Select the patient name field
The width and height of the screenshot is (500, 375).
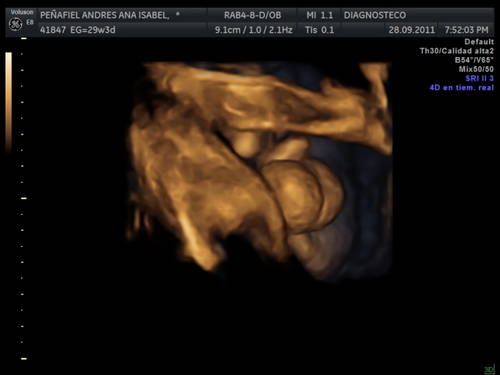pyautogui.click(x=110, y=15)
